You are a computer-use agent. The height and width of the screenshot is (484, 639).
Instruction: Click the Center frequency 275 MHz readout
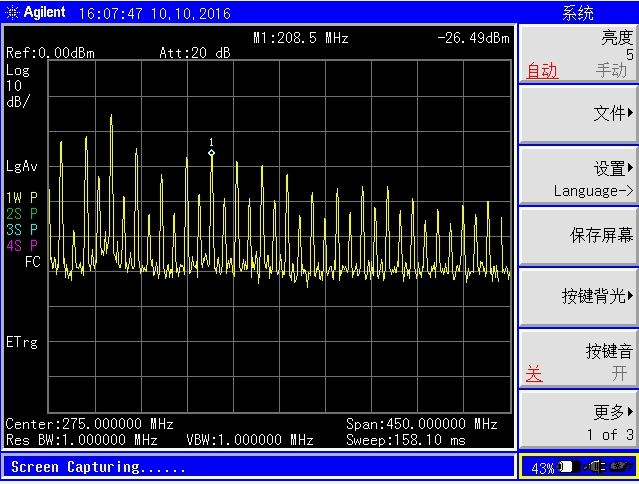pyautogui.click(x=90, y=424)
